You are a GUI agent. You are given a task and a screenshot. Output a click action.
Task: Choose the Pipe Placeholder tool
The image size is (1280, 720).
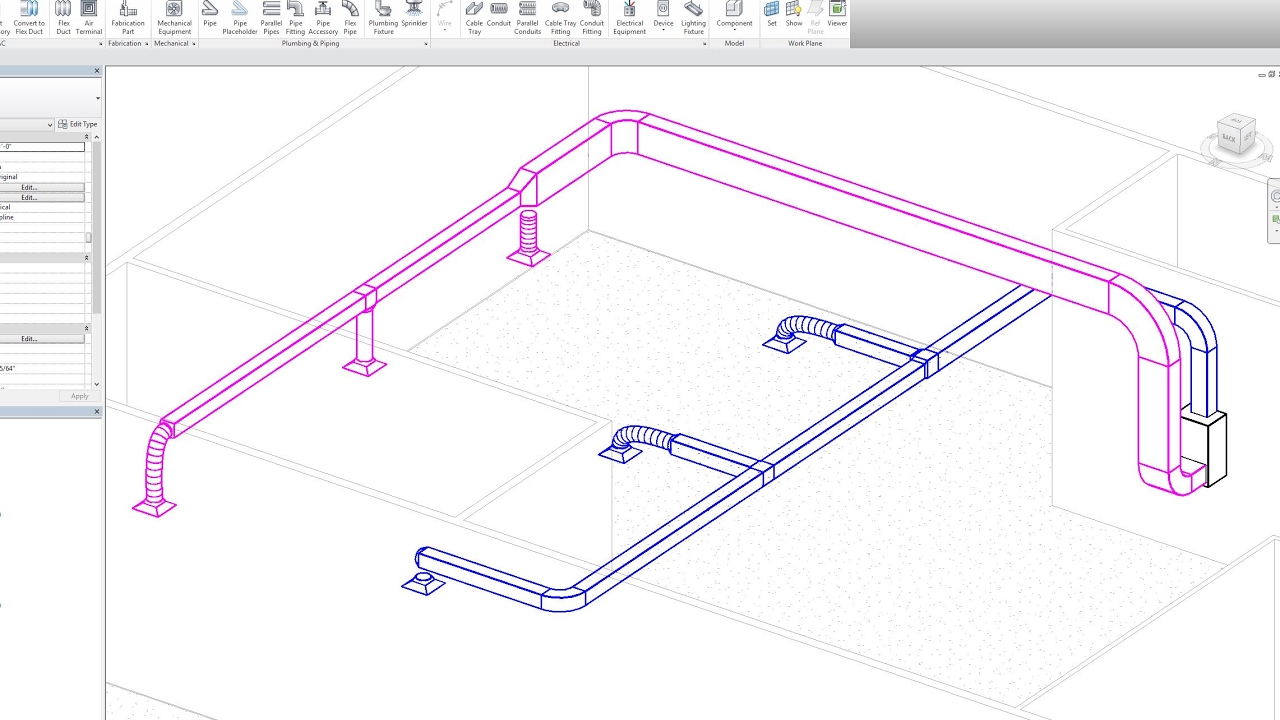[x=240, y=18]
